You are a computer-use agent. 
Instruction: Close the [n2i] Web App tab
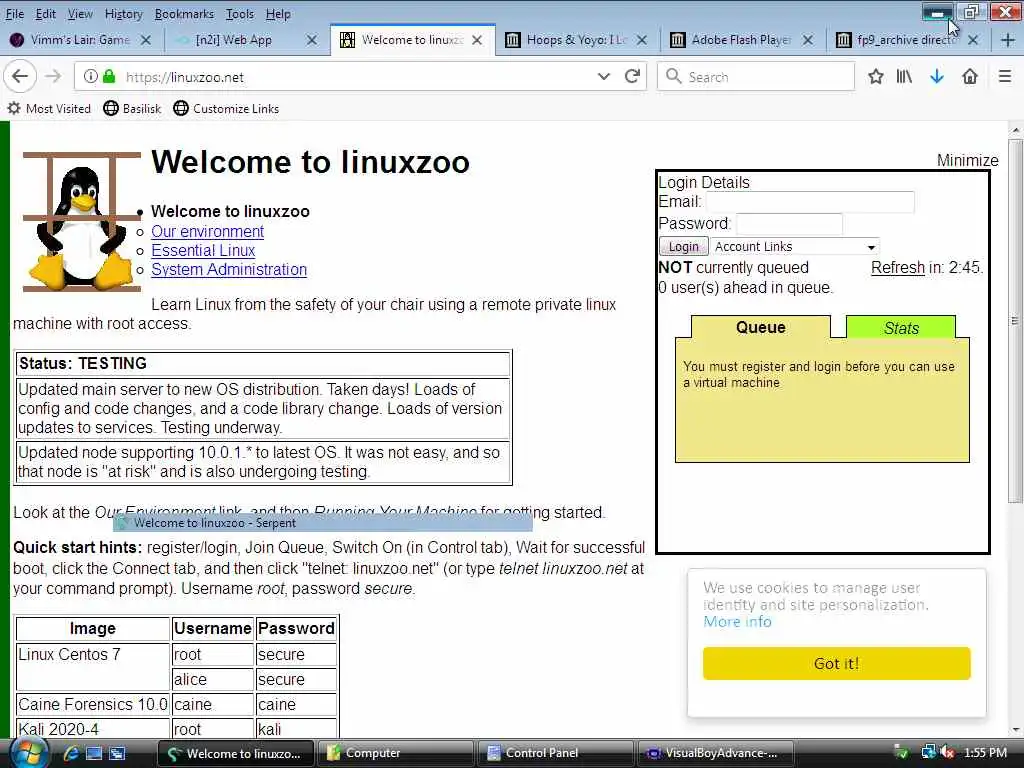312,40
